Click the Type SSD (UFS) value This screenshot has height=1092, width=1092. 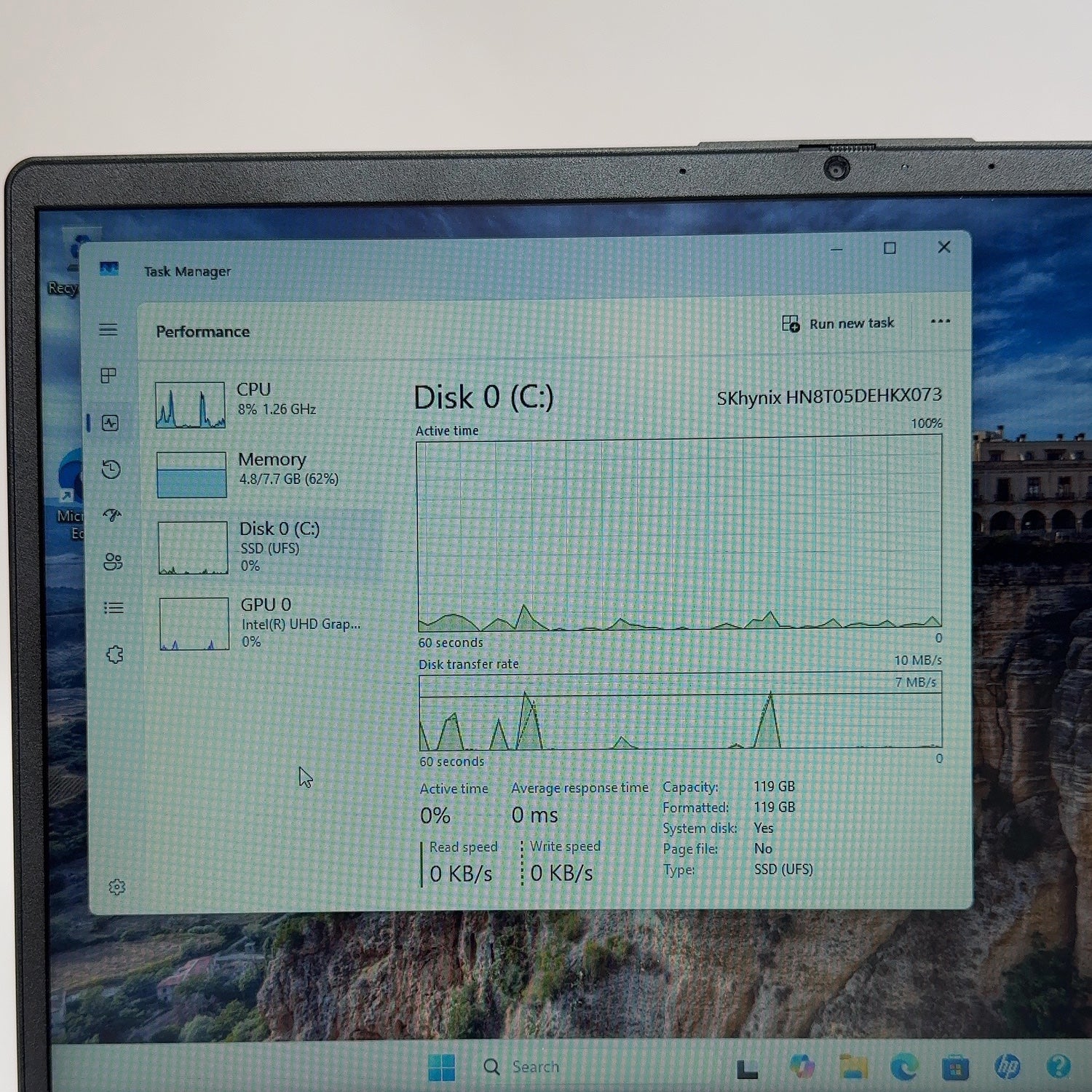783,869
